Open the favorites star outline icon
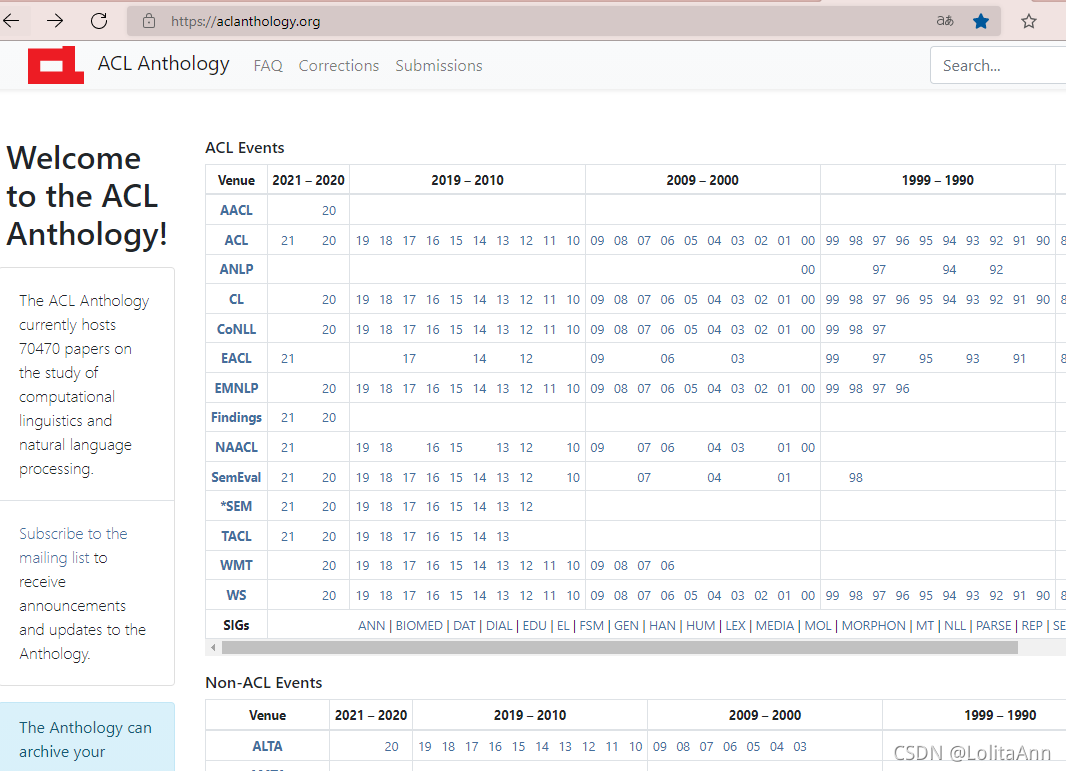This screenshot has height=771, width=1066. click(x=1029, y=21)
